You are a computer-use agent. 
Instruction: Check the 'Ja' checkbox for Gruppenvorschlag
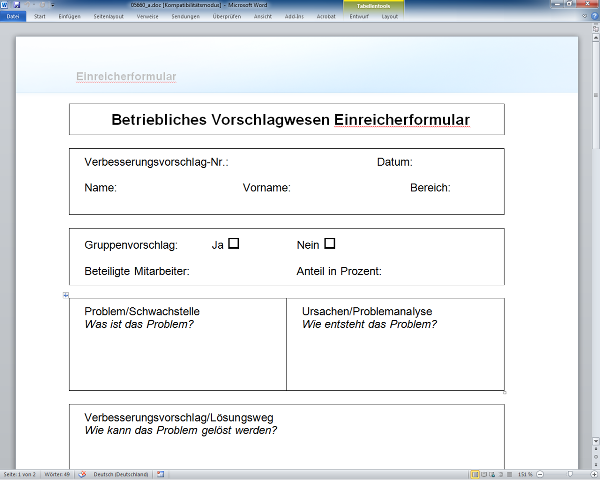pos(233,243)
